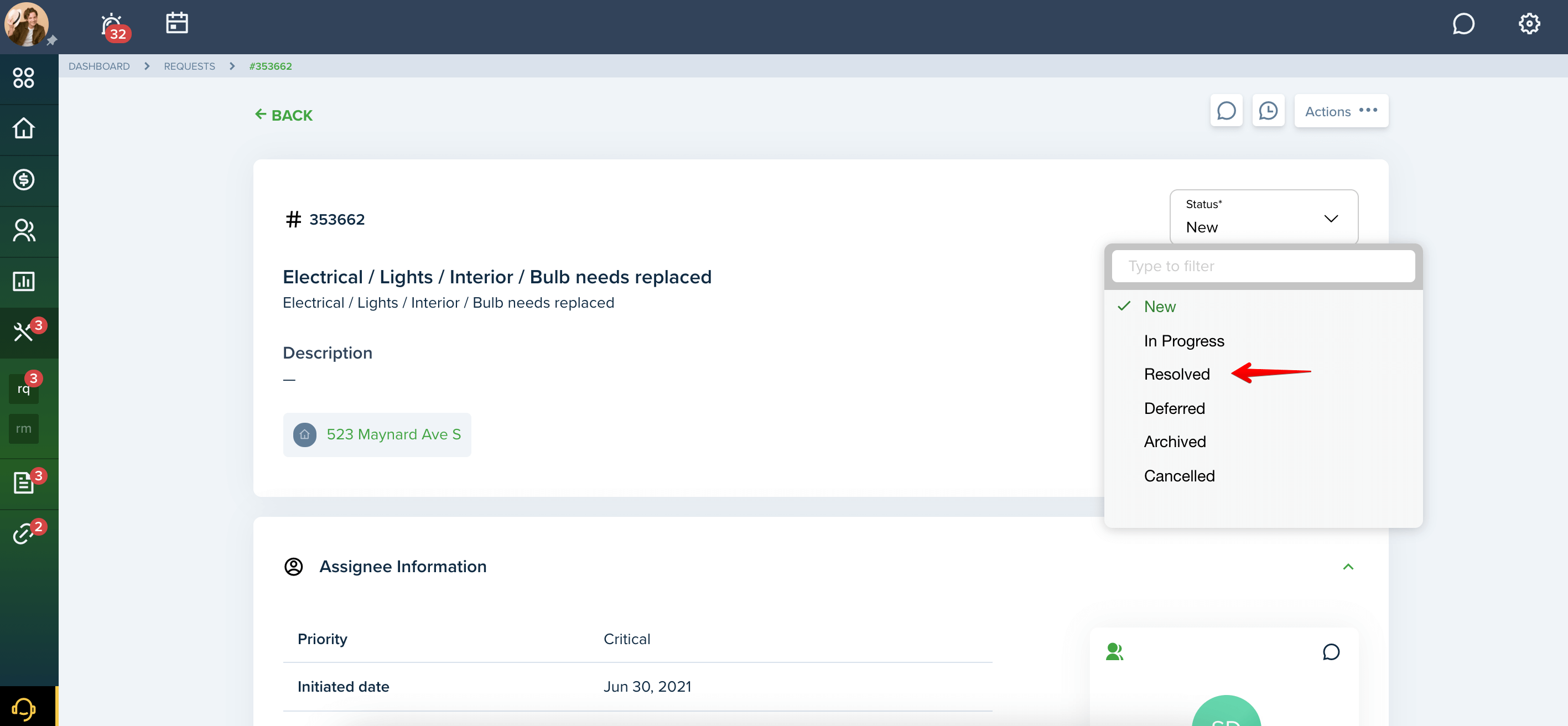Viewport: 1568px width, 726px height.
Task: Click the Initiated date label
Action: (x=342, y=687)
